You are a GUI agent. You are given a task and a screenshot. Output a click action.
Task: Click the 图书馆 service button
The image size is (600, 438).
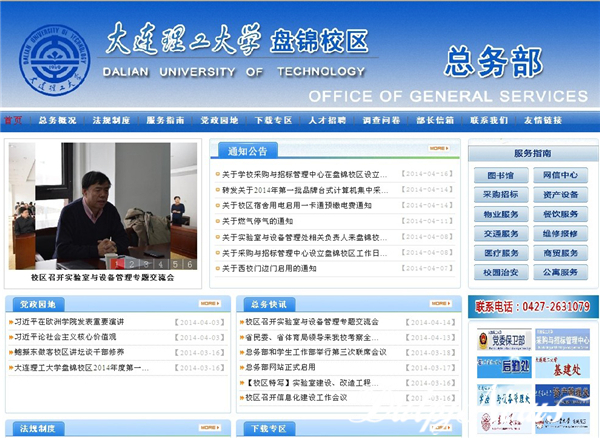(501, 175)
